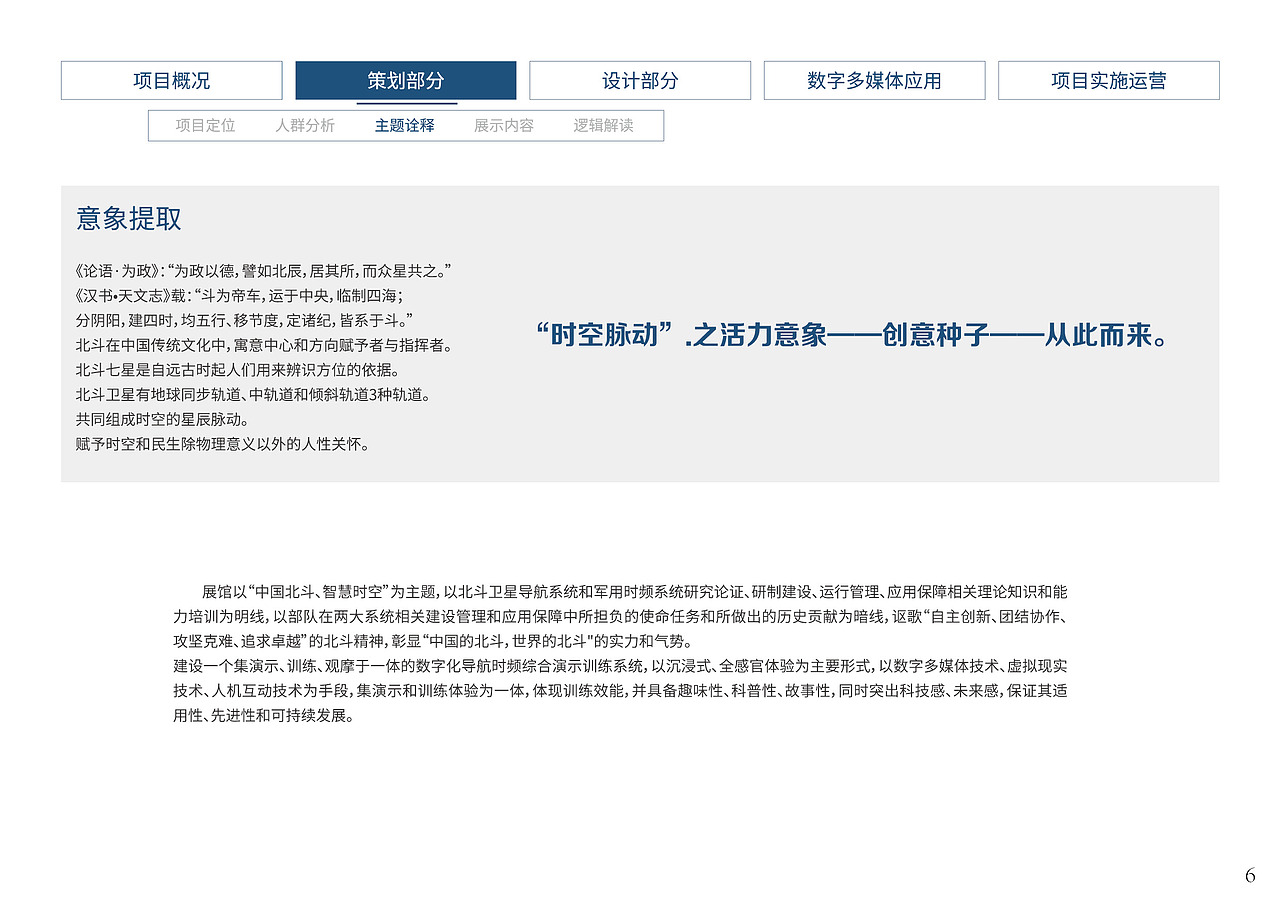Click the line 北斗七星是自远古时起
This screenshot has height=905, width=1280.
237,370
